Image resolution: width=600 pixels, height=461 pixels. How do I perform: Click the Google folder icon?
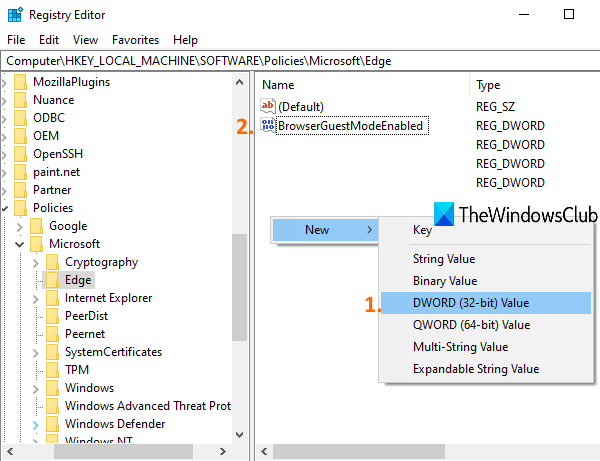(36, 226)
